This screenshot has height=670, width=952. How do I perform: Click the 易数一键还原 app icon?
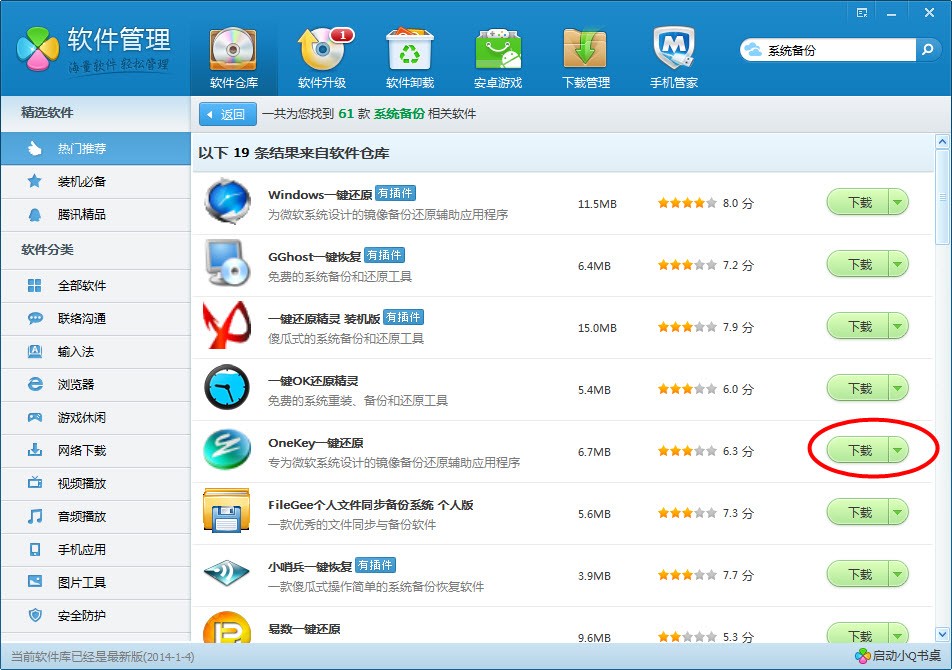point(227,628)
